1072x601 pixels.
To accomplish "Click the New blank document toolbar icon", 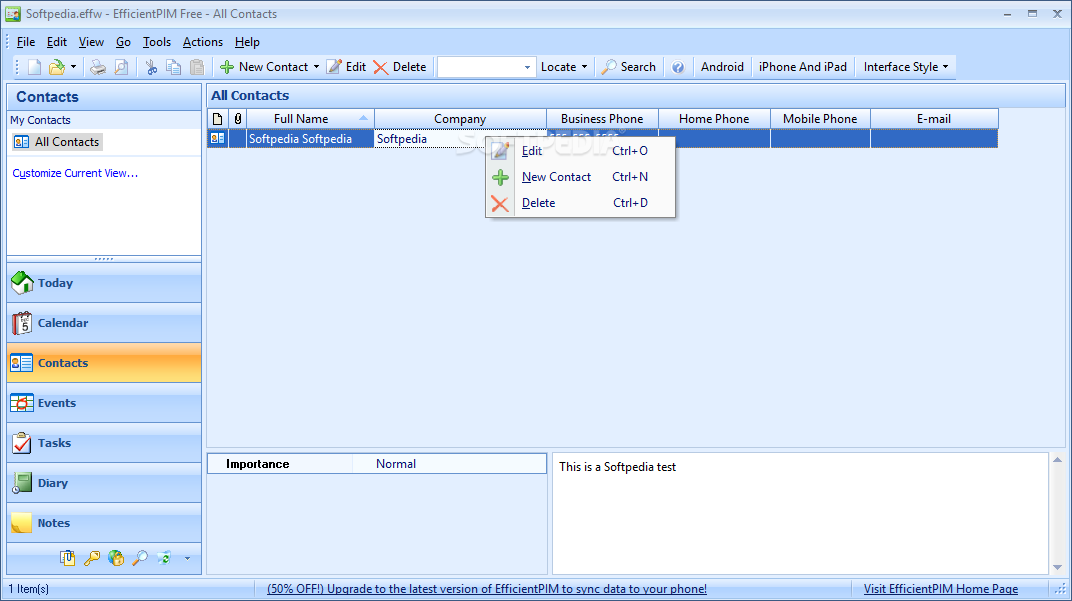I will 34,67.
